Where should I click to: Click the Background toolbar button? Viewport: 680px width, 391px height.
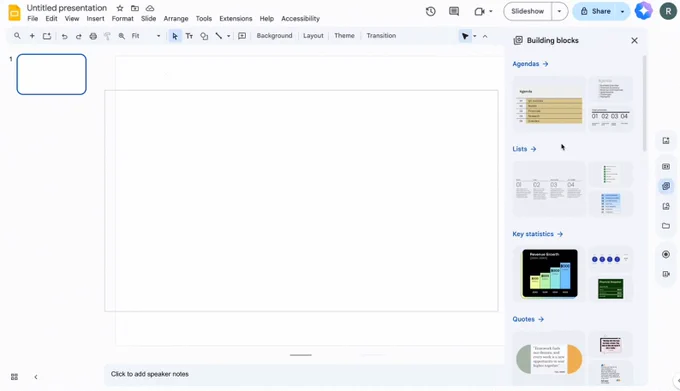click(275, 36)
